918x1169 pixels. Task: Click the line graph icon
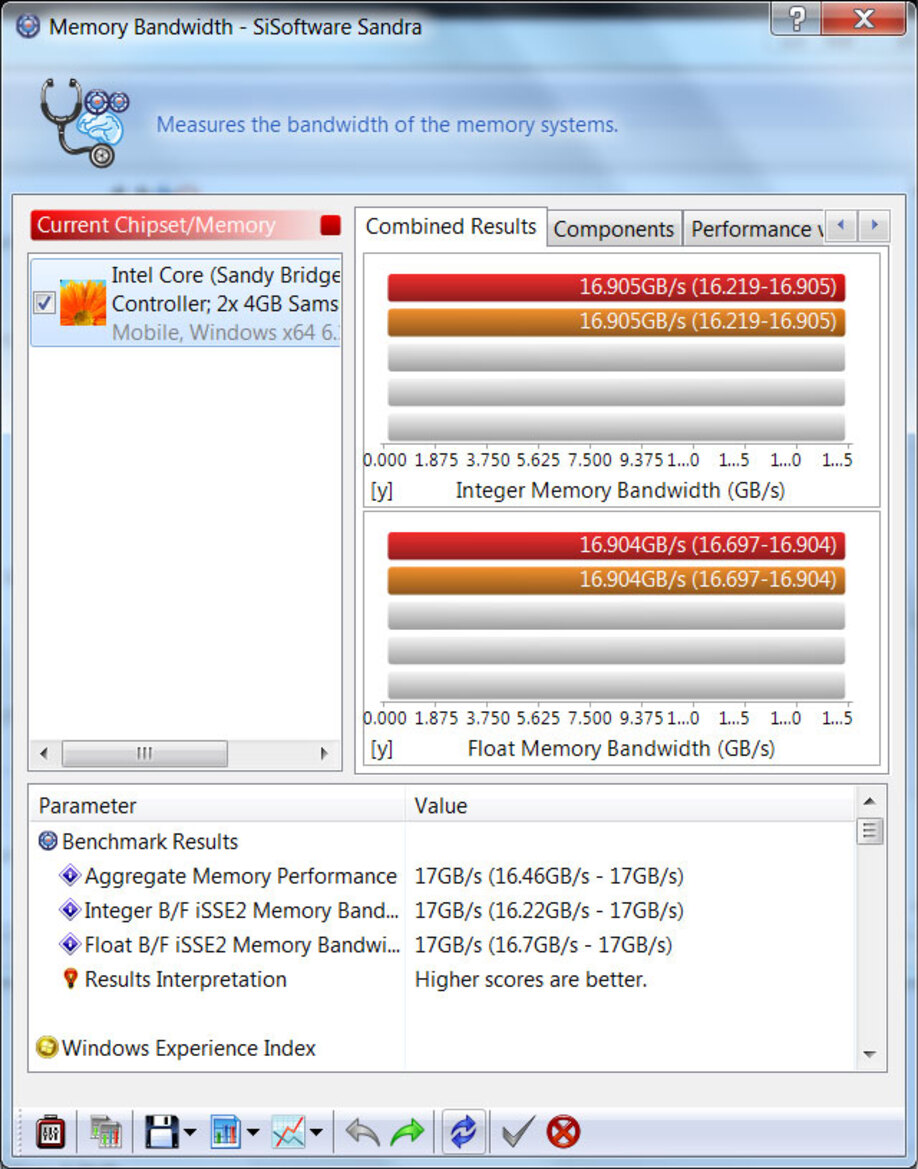click(289, 1132)
